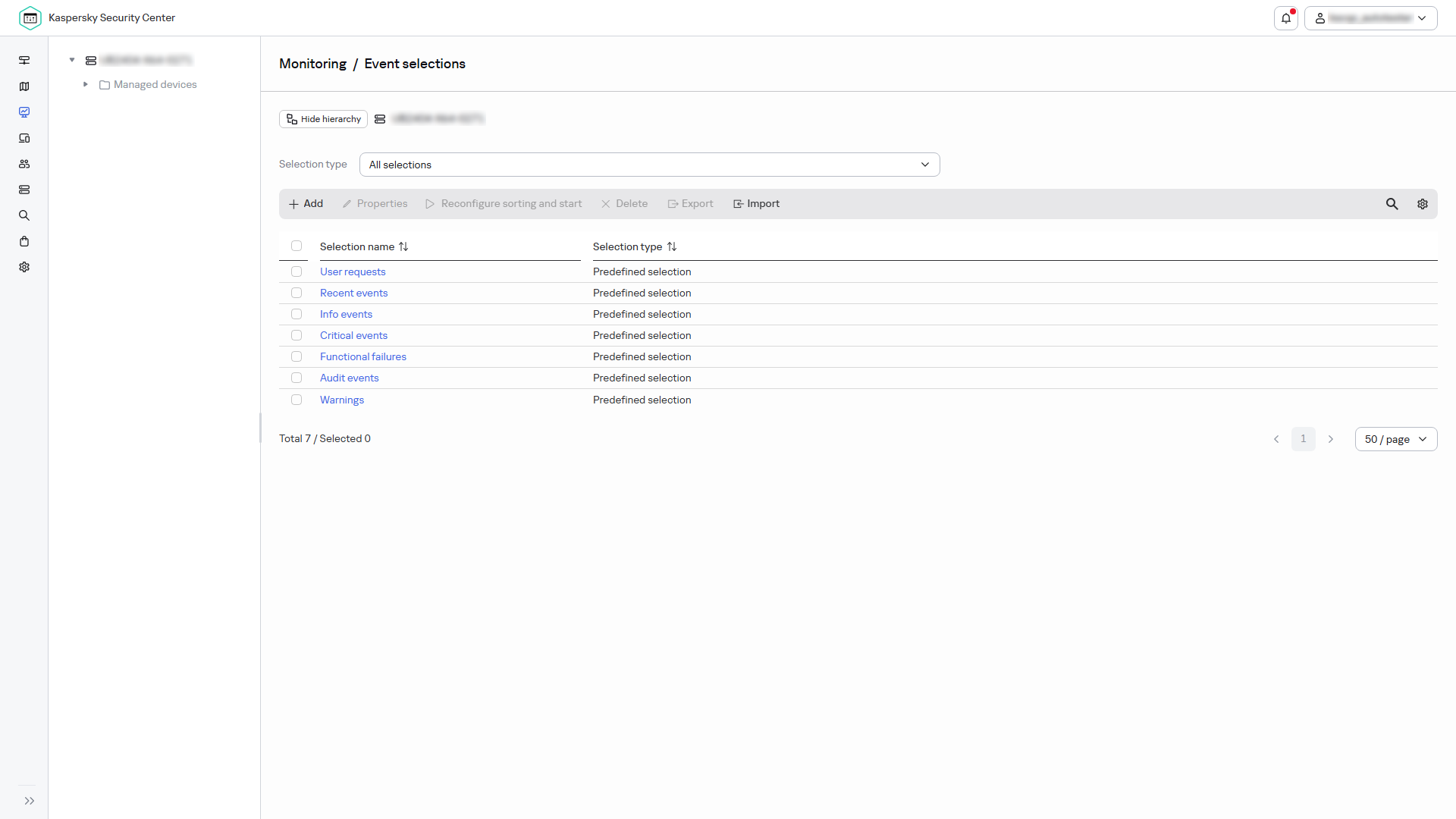1456x819 pixels.
Task: Open the users and roles sidebar icon
Action: [x=24, y=164]
